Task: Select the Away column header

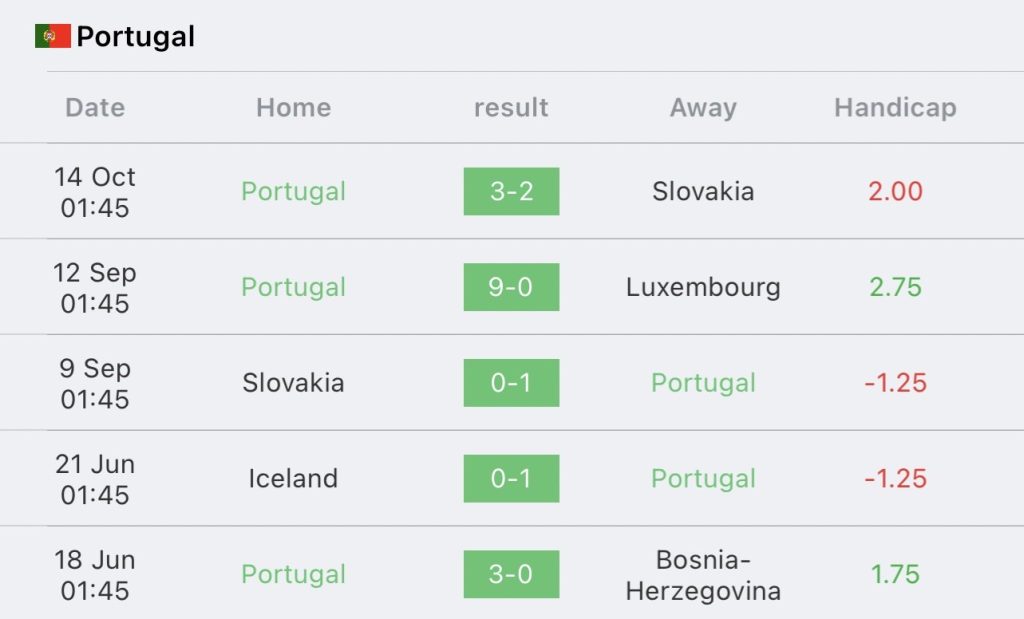Action: tap(703, 108)
